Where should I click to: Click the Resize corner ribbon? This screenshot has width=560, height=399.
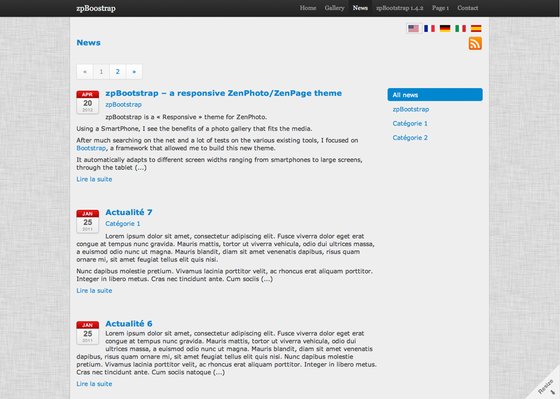[547, 386]
